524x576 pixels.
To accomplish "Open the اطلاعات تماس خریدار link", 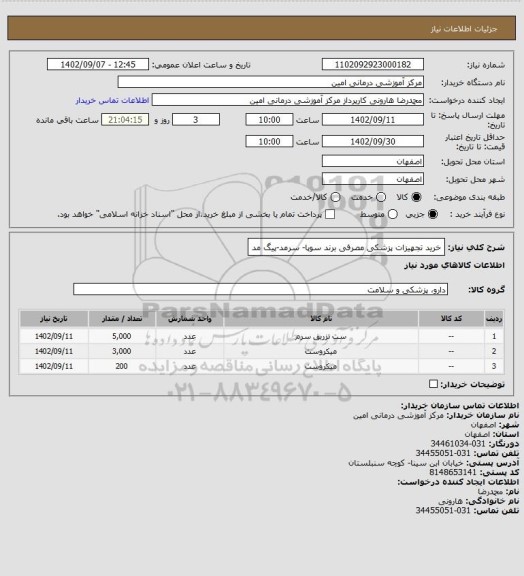I will [112, 100].
